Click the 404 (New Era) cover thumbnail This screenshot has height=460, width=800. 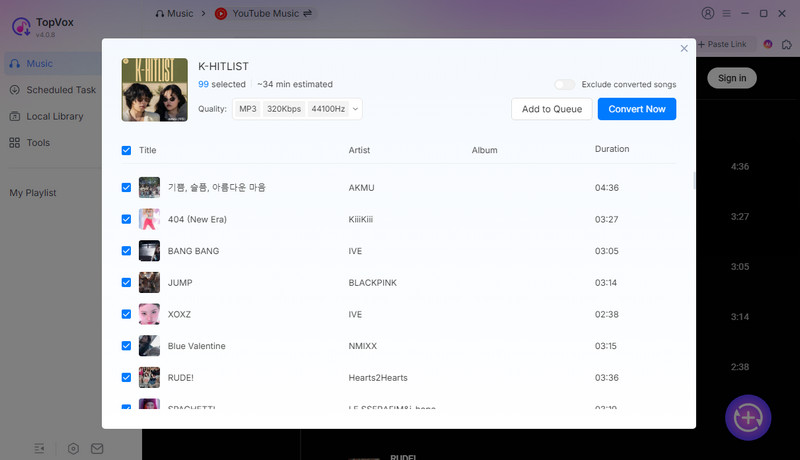coord(149,219)
